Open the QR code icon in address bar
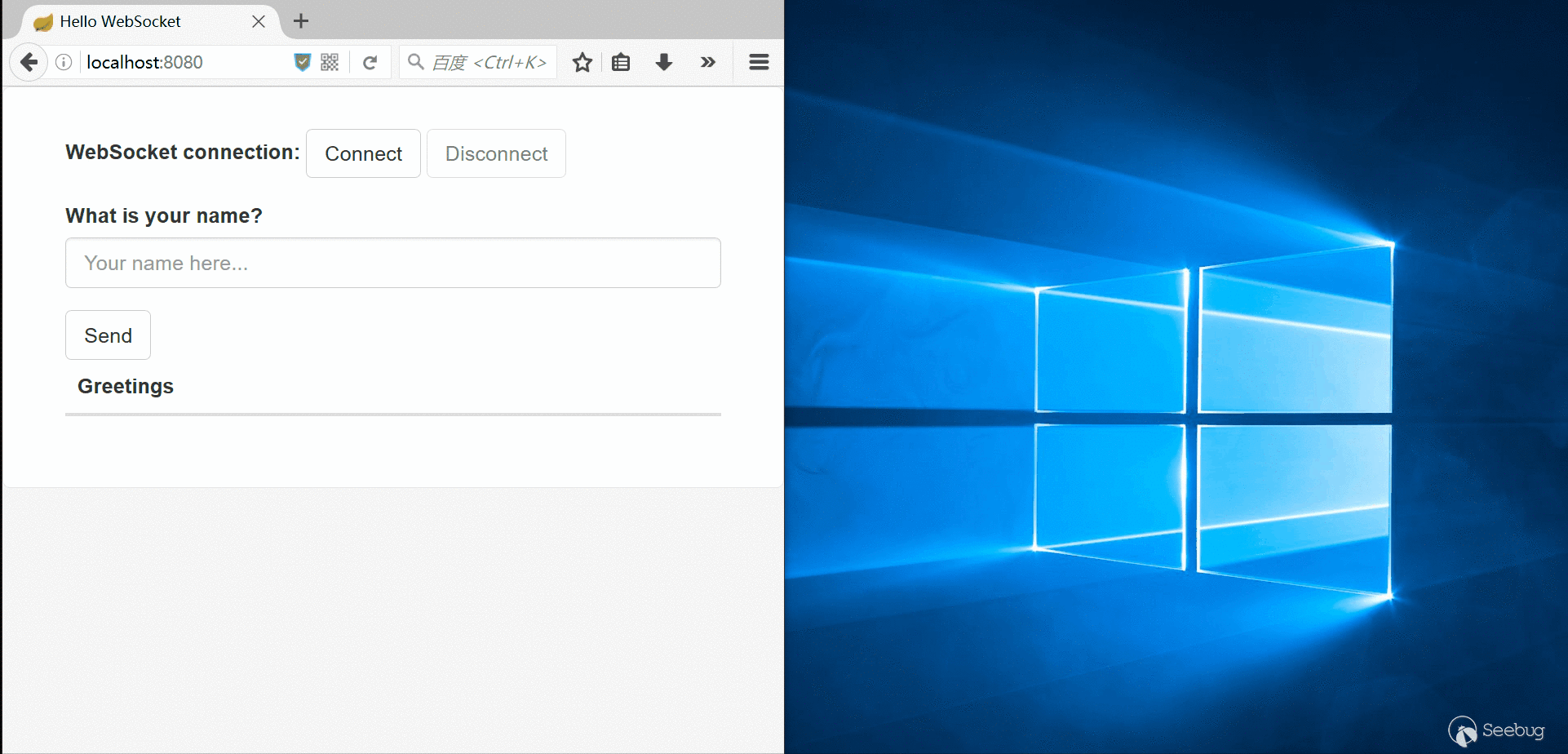The height and width of the screenshot is (754, 1568). click(330, 62)
